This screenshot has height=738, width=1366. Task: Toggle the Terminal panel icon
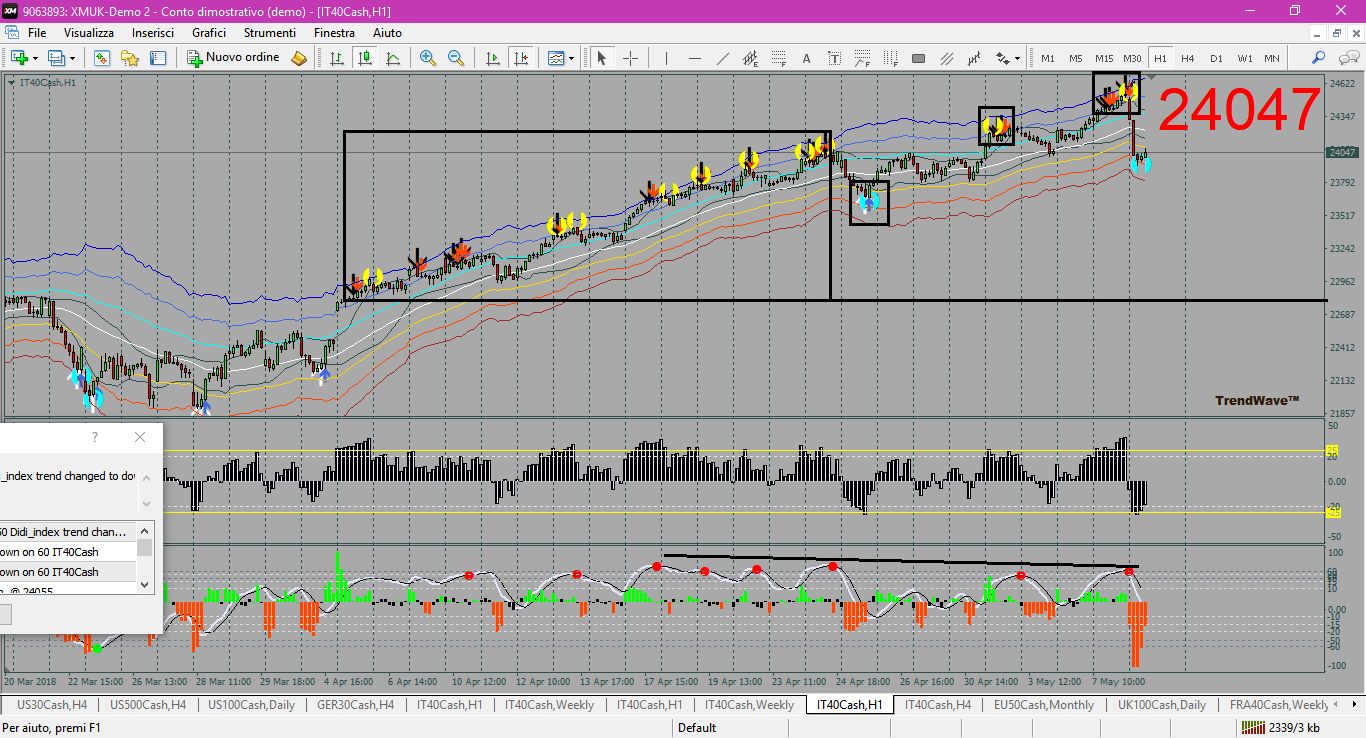tap(158, 58)
